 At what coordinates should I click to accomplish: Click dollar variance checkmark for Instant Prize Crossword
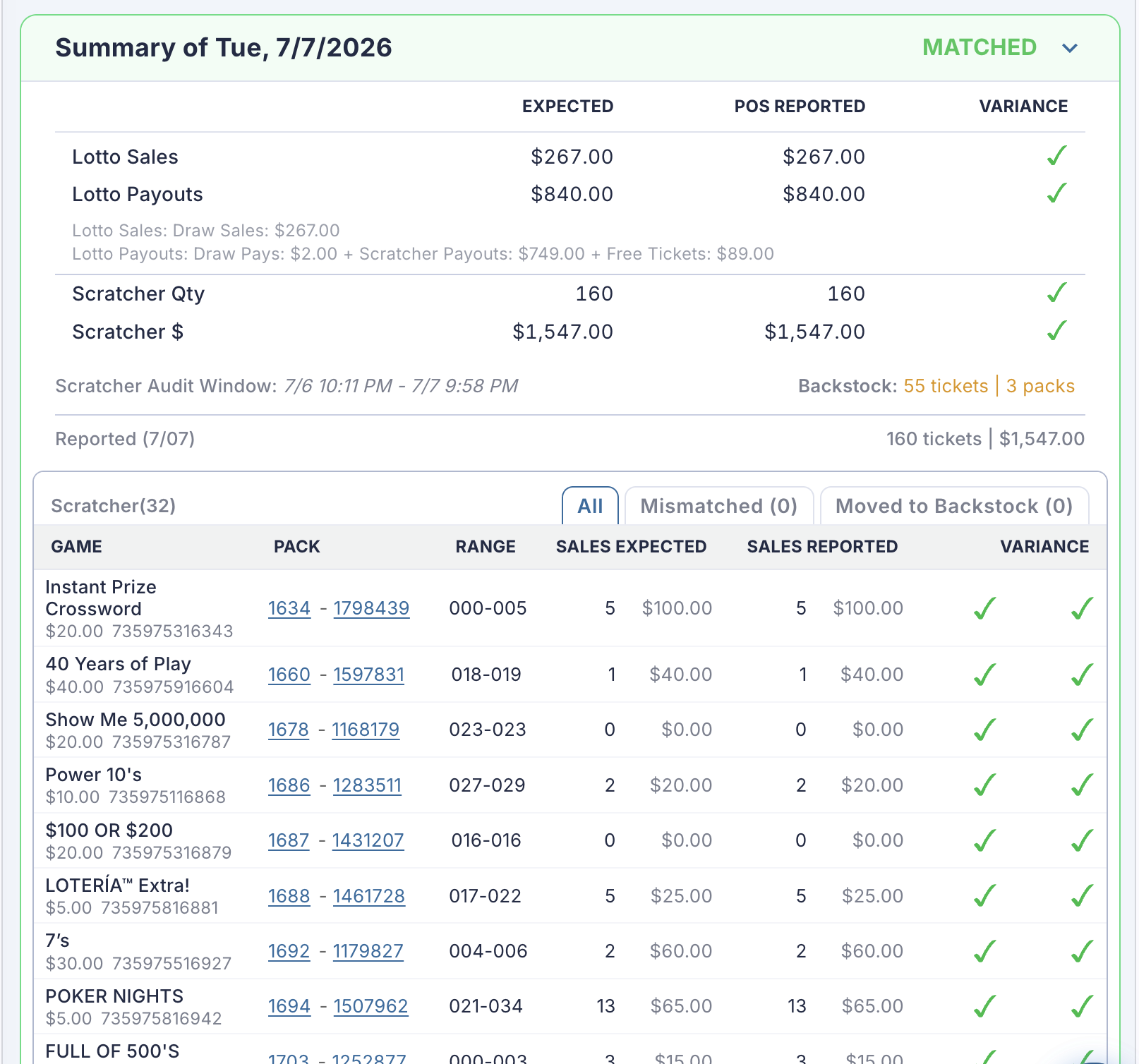[1082, 608]
